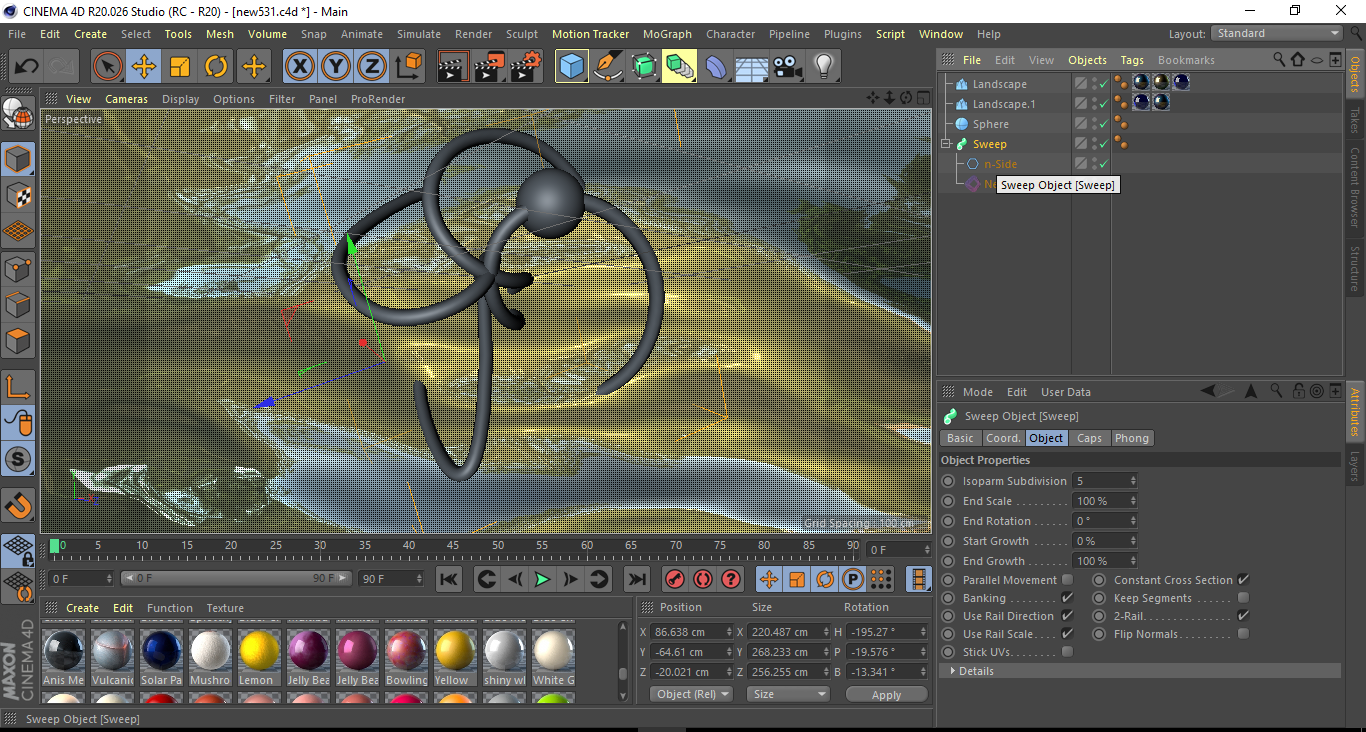The image size is (1366, 732).
Task: Open the Layout Standard dropdown
Action: pyautogui.click(x=1277, y=33)
